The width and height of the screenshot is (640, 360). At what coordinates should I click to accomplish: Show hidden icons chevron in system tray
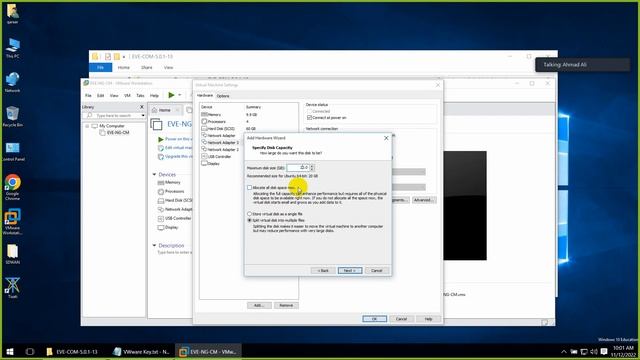(564, 351)
